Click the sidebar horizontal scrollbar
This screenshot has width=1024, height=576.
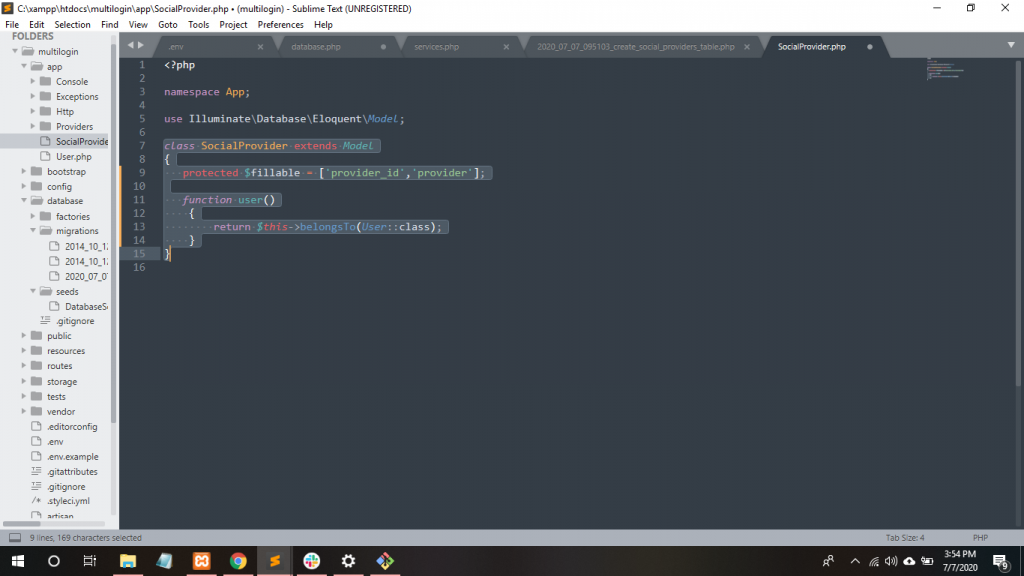pyautogui.click(x=22, y=523)
